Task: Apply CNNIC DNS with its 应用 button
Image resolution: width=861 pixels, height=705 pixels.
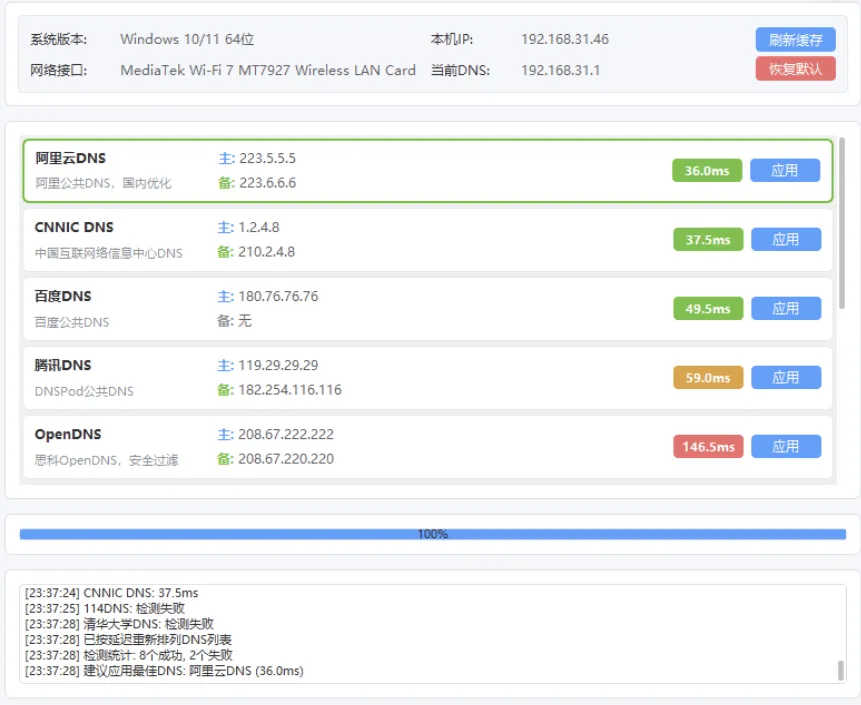Action: pyautogui.click(x=785, y=239)
